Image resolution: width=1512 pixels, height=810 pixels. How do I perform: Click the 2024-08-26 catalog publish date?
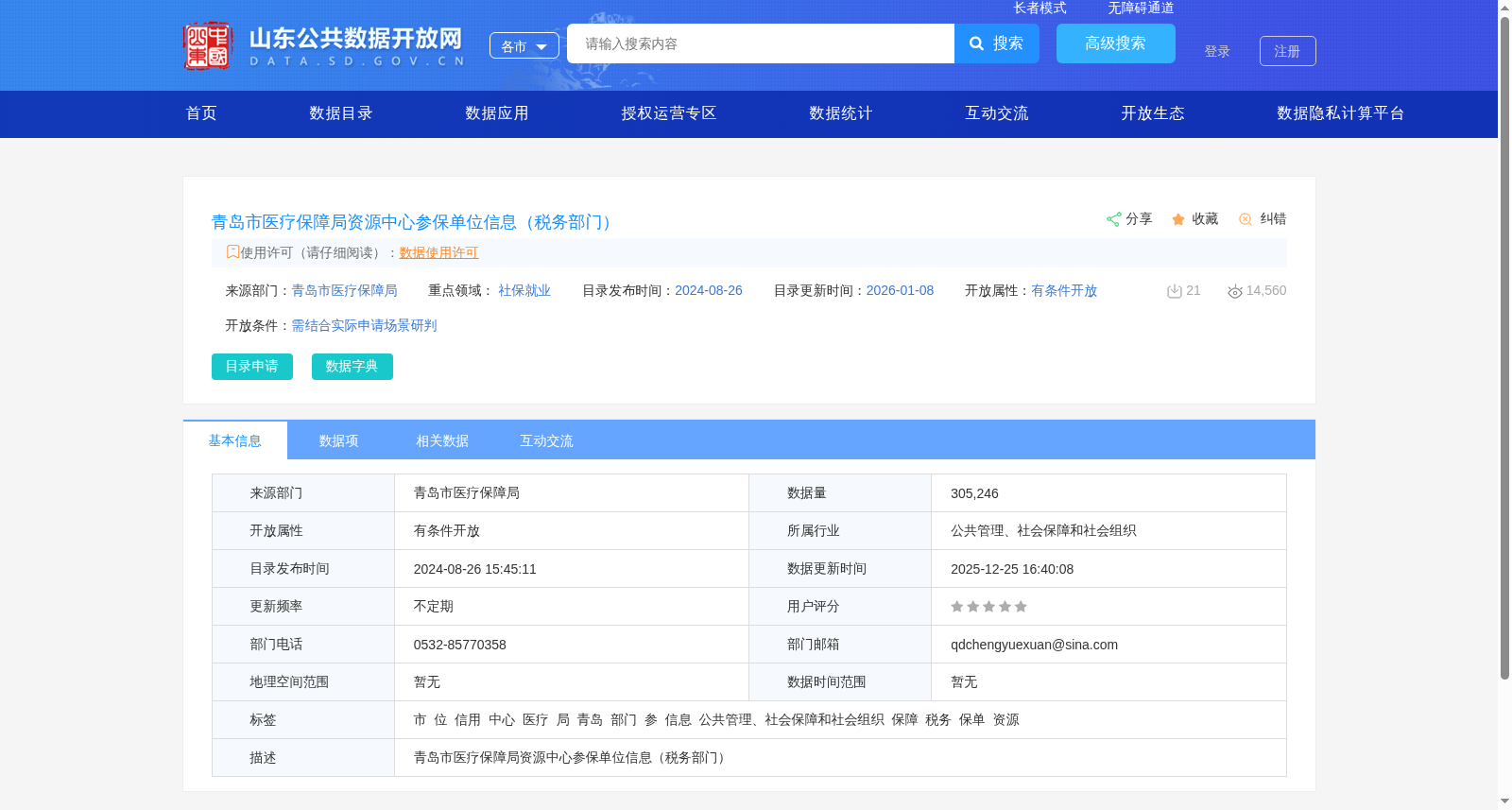click(x=709, y=291)
